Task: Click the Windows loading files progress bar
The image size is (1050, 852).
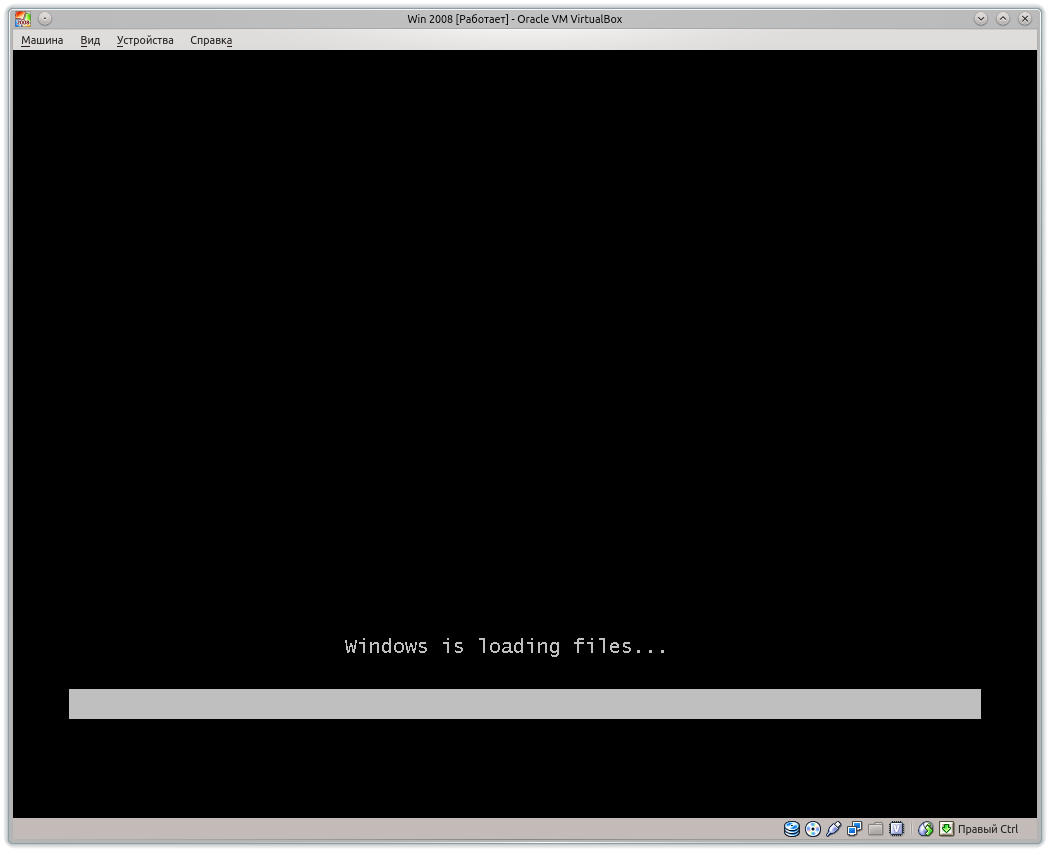Action: pyautogui.click(x=524, y=704)
